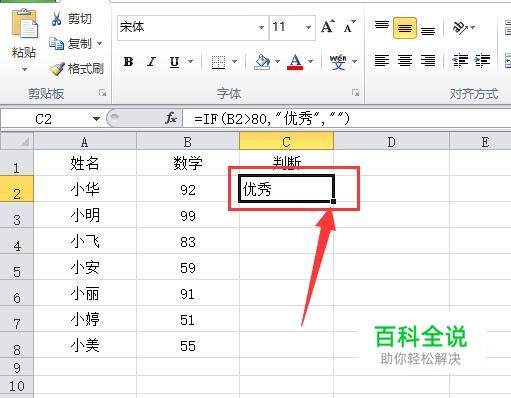The image size is (511, 398).
Task: Select the Format Painter (格式刷)
Action: pos(77,69)
